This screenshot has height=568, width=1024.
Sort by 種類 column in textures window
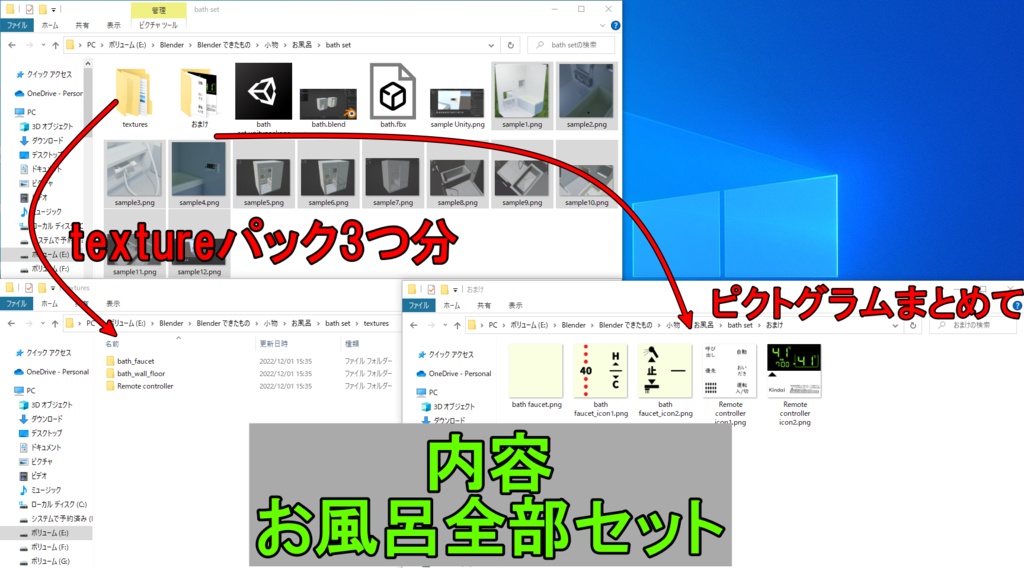click(351, 343)
